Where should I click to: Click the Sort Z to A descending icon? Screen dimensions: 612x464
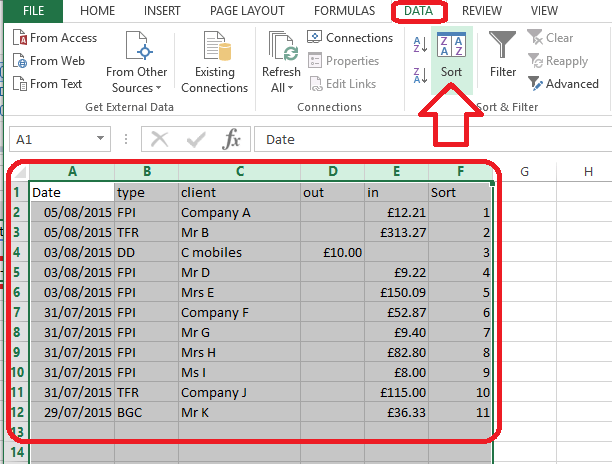pyautogui.click(x=420, y=74)
